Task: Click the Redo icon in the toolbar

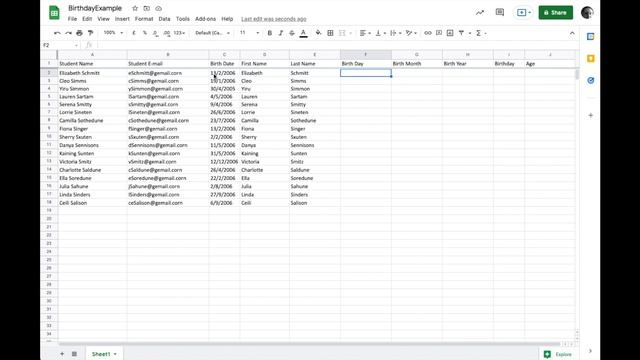Action: (x=68, y=33)
